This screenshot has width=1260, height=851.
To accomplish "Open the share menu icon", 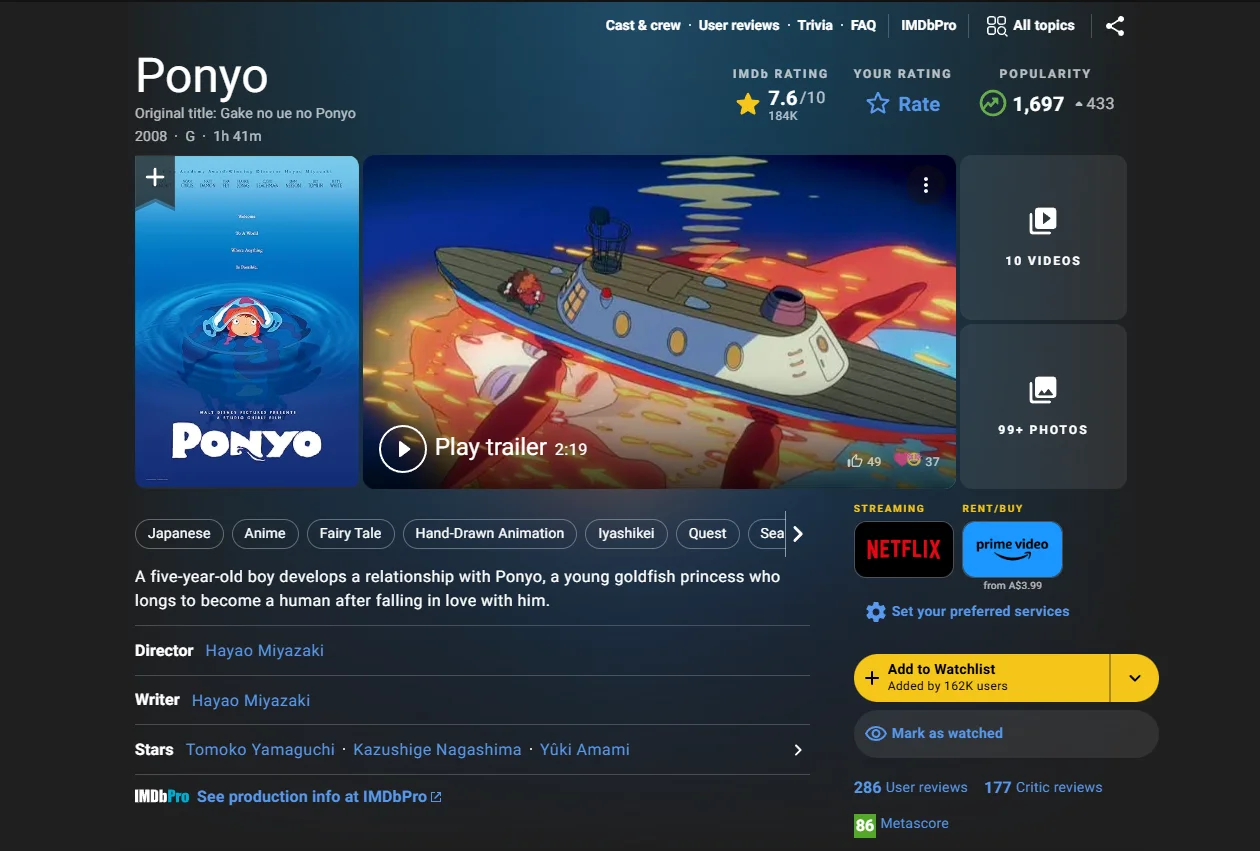I will [x=1114, y=26].
